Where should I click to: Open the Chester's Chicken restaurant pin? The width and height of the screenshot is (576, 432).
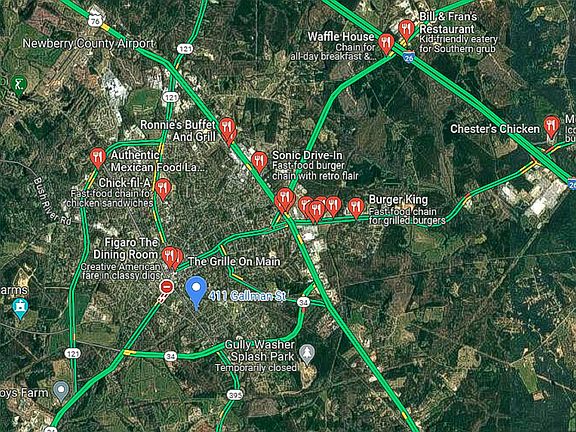click(551, 126)
